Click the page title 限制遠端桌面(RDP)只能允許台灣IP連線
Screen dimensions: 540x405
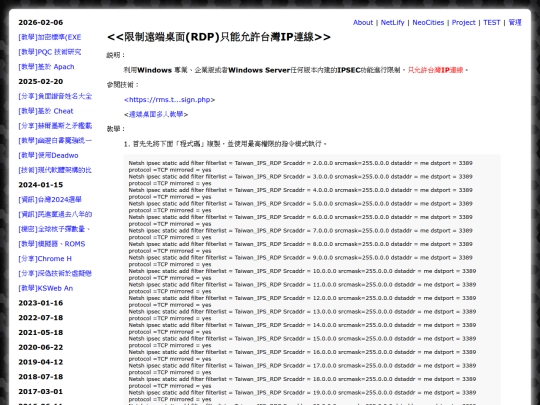[x=219, y=37]
